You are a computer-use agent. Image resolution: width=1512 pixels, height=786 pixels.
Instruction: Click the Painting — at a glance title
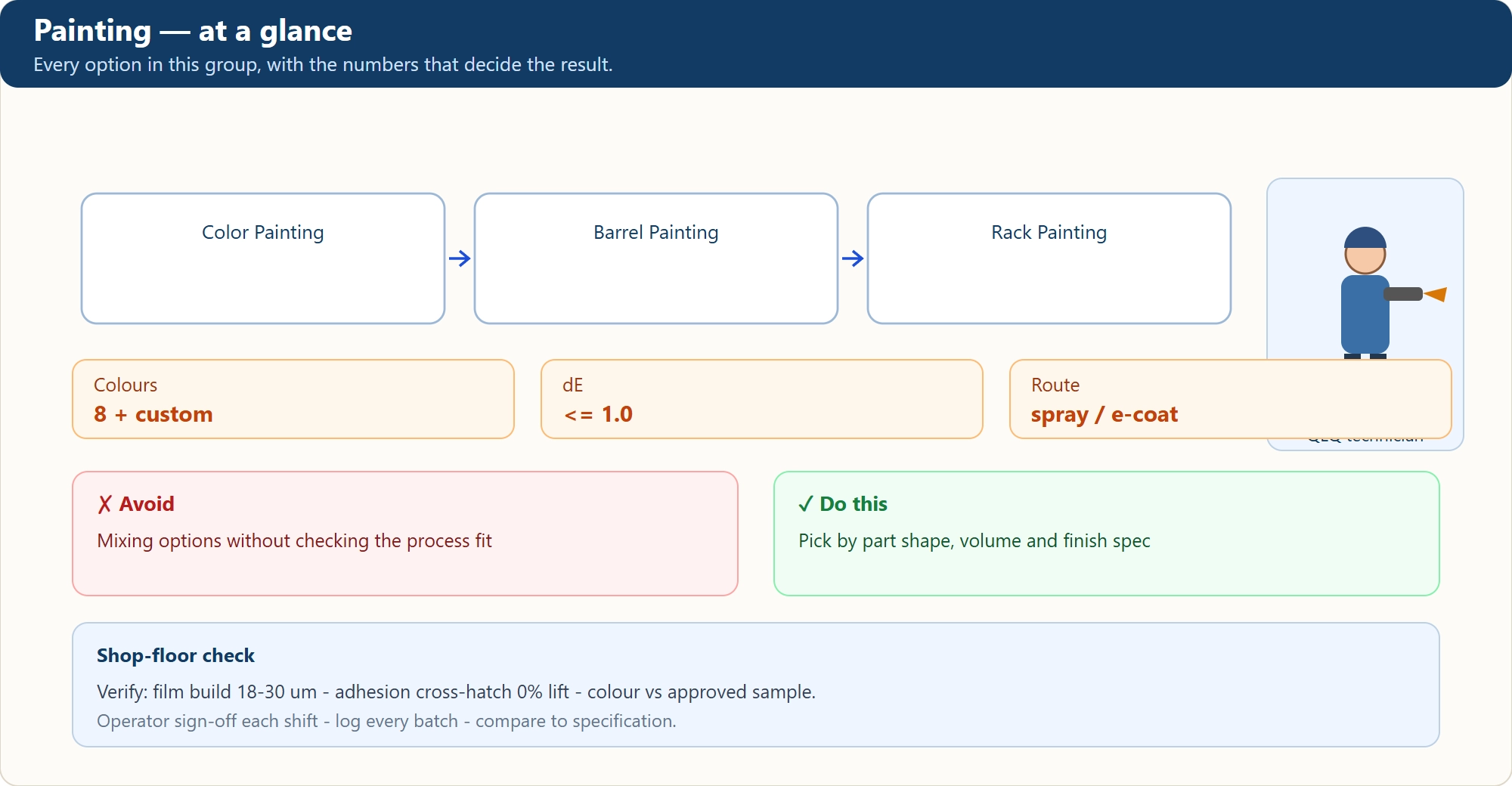pyautogui.click(x=193, y=31)
